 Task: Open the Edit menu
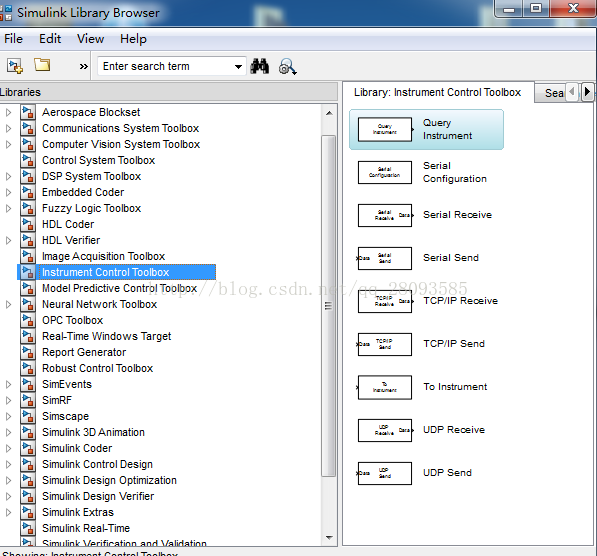coord(50,39)
